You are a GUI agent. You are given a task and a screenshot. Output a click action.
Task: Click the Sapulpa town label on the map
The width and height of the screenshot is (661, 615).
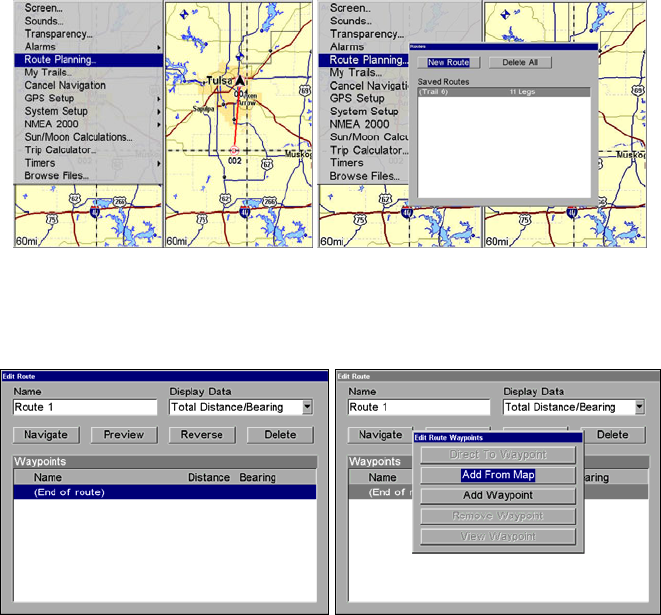[x=203, y=109]
